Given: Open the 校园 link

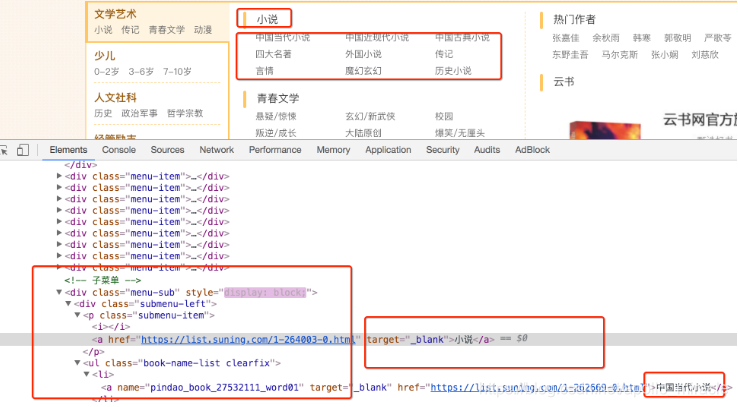Looking at the screenshot, I should point(444,116).
